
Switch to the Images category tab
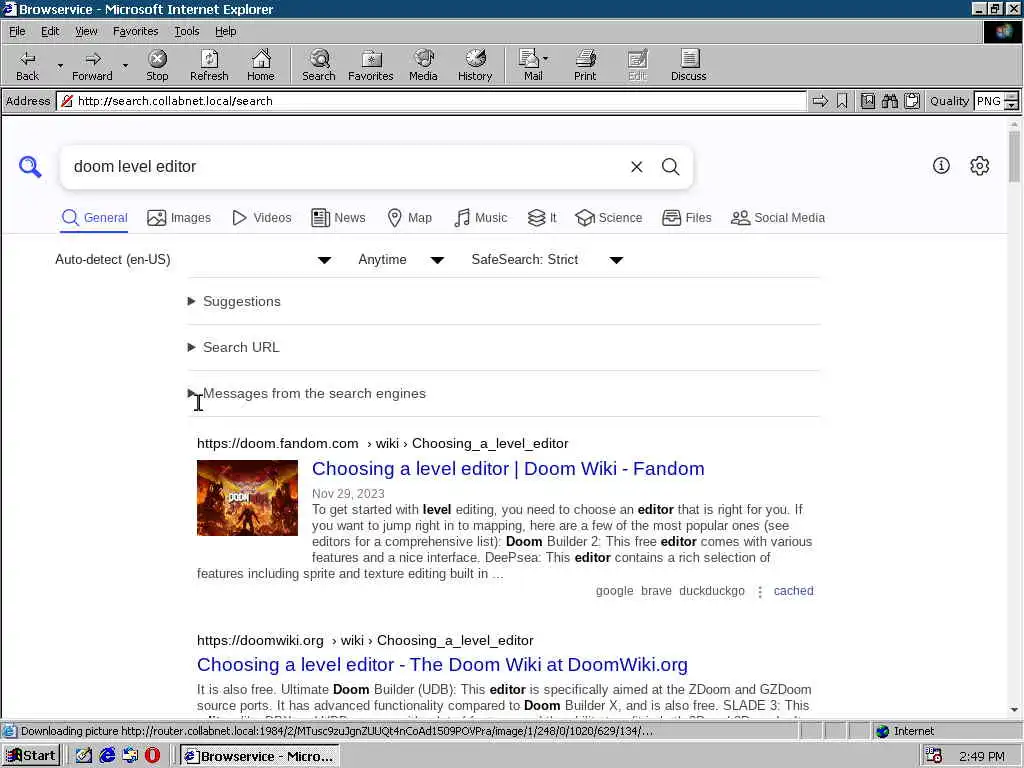tap(179, 218)
